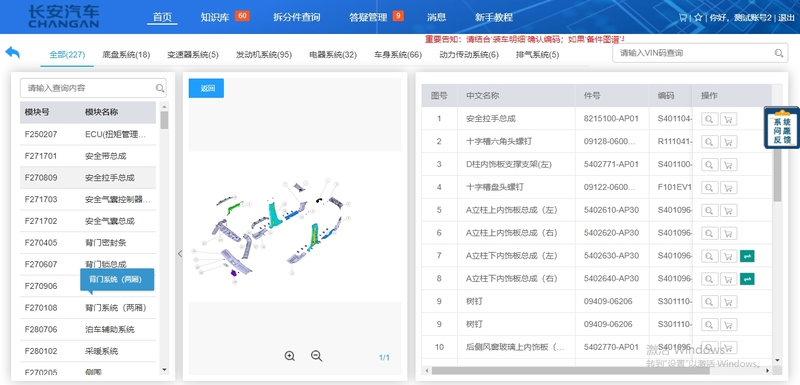The height and width of the screenshot is (385, 800).
Task: Collapse the module list panel arrow
Action: [180, 253]
